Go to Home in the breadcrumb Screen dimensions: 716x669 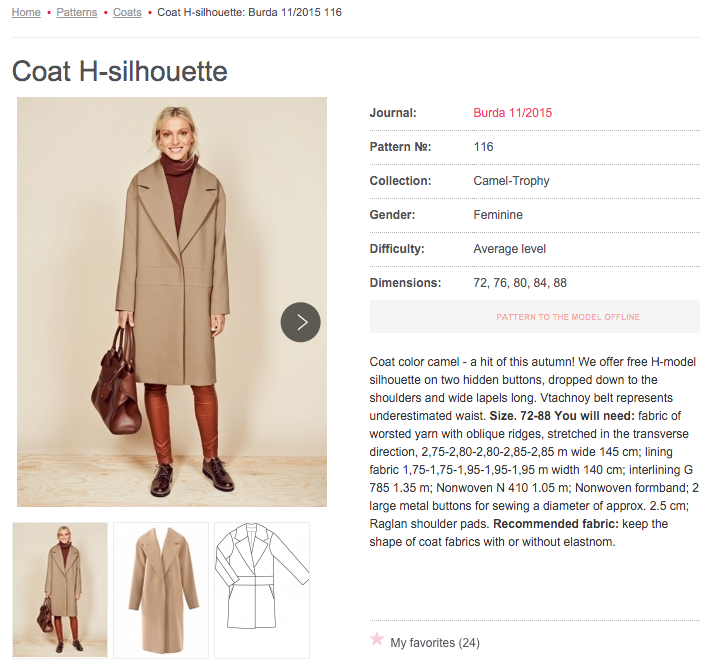tap(26, 12)
